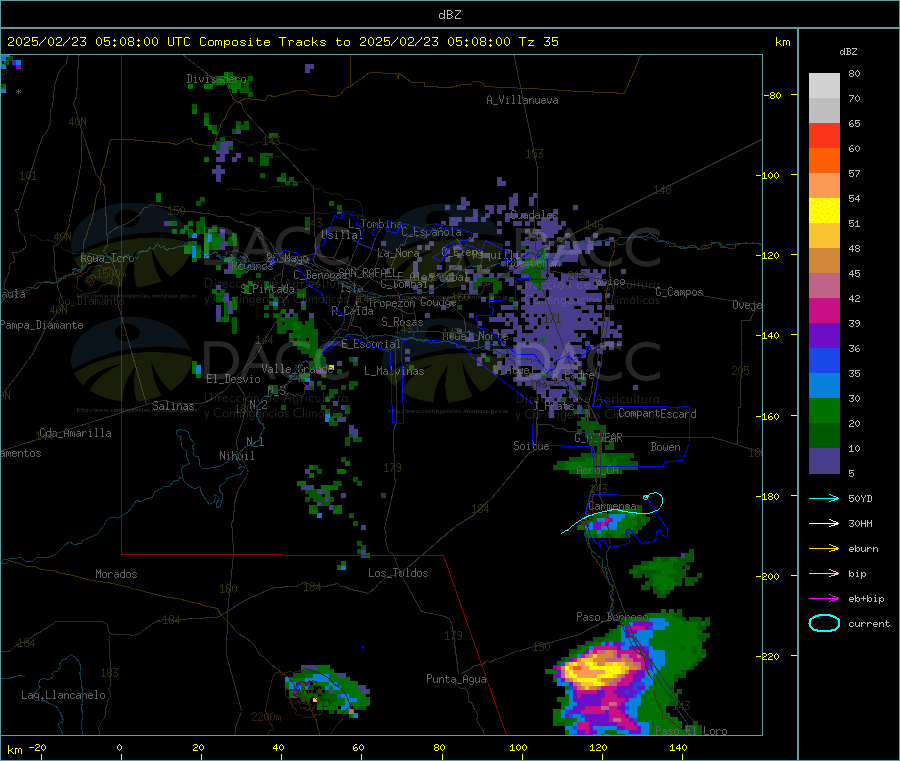The width and height of the screenshot is (900, 761).
Task: Click the '100' tick on bottom axis
Action: (x=518, y=747)
